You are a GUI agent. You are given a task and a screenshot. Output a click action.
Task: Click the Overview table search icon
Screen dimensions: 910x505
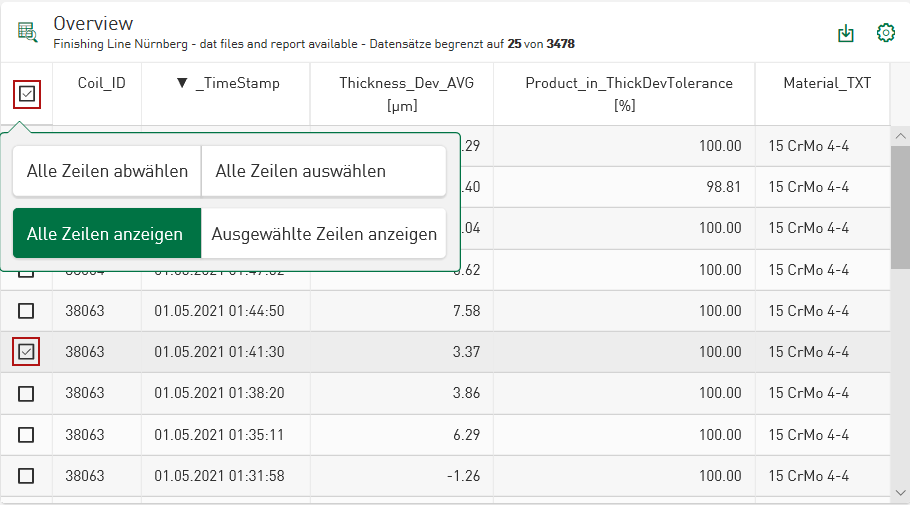tap(27, 32)
